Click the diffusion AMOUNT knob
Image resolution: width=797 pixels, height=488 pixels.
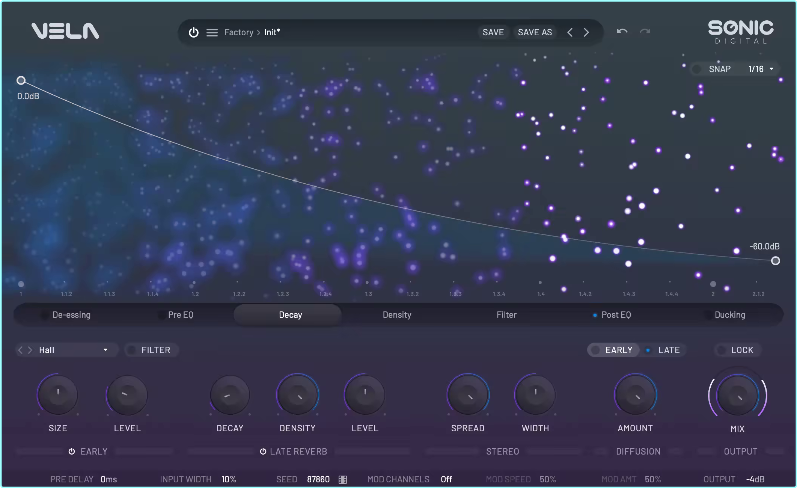(x=635, y=395)
